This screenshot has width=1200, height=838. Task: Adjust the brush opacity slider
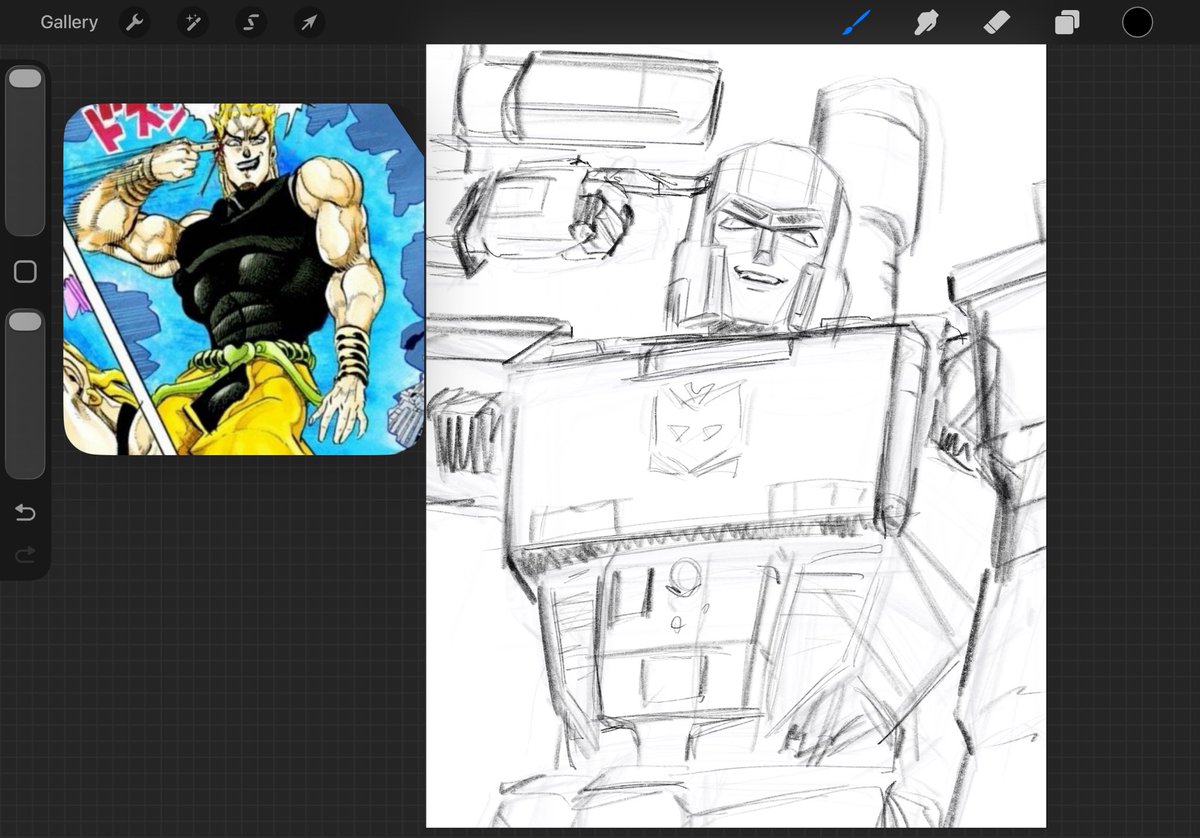click(25, 394)
